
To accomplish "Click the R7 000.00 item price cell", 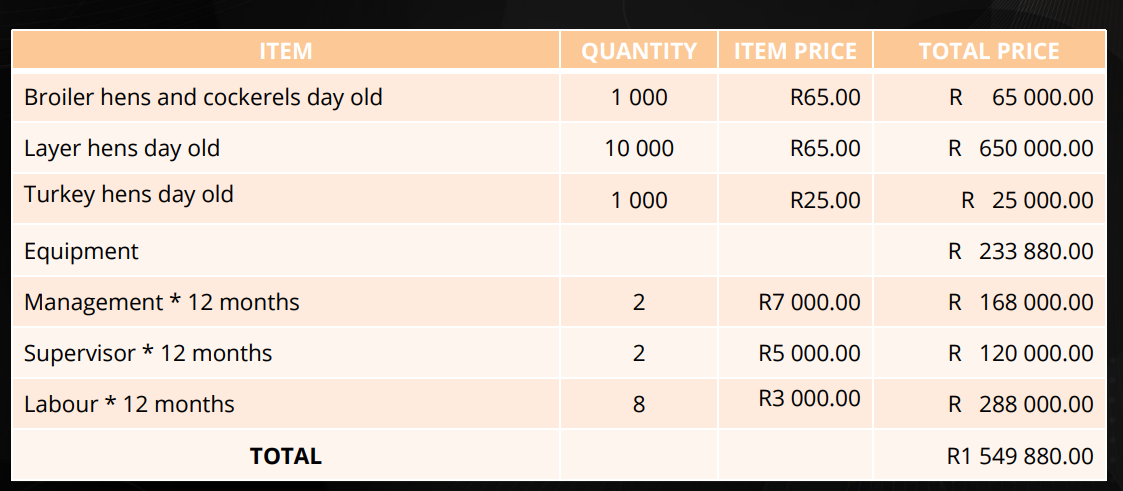I will (809, 302).
